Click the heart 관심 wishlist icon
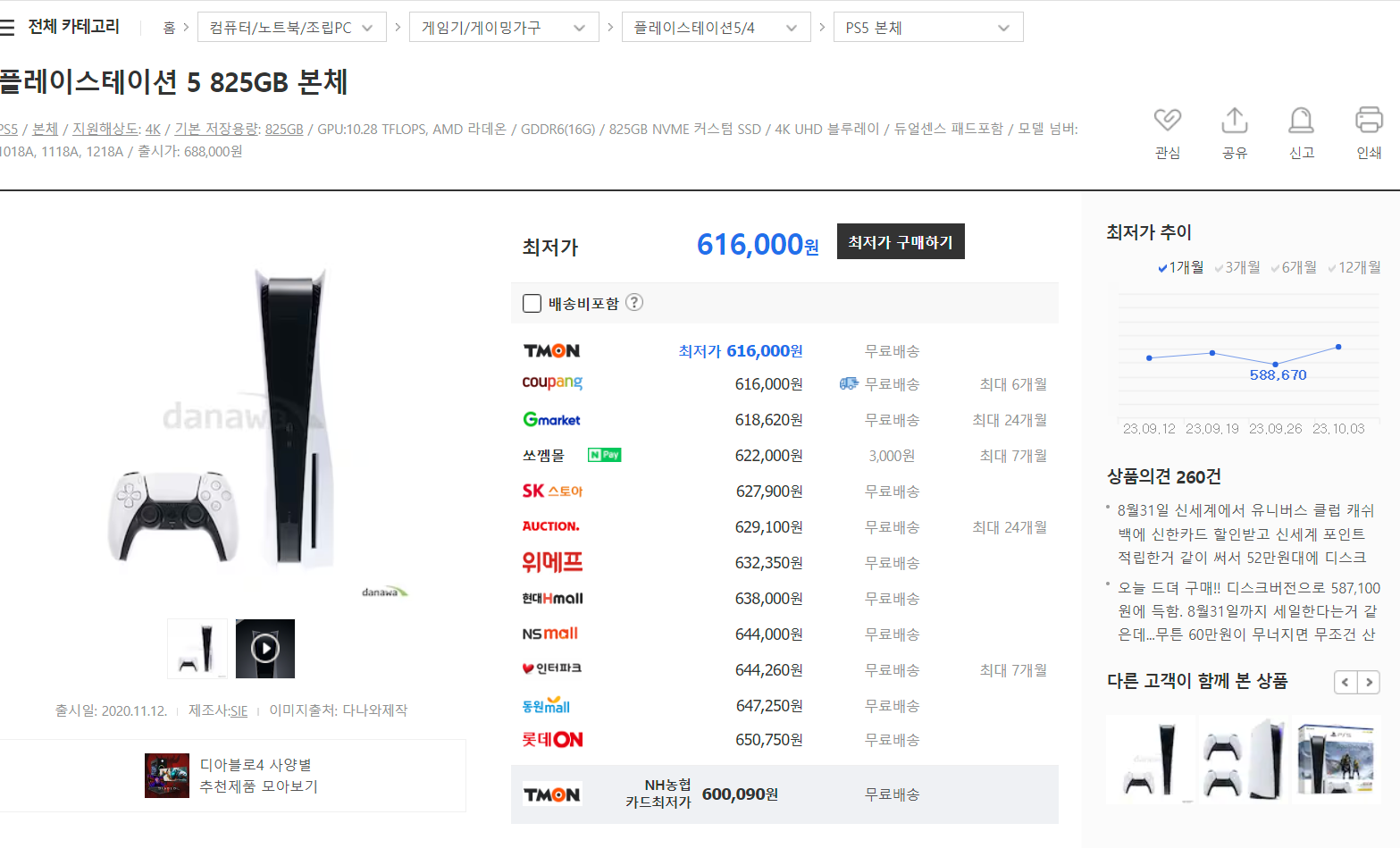Screen dimensions: 1400x857 click(1167, 121)
